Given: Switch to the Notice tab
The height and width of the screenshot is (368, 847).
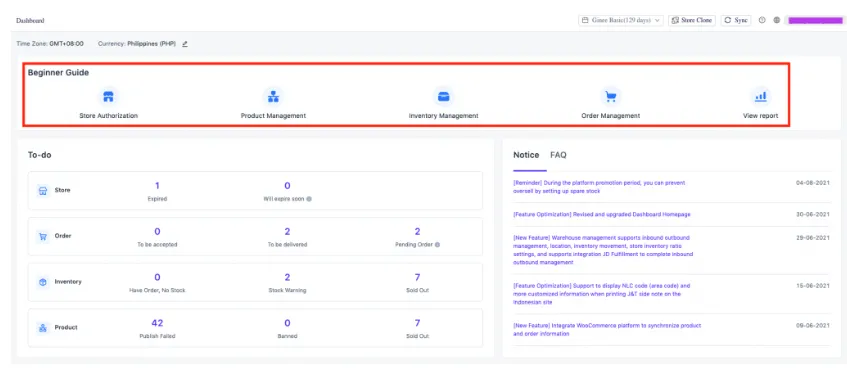Looking at the screenshot, I should pyautogui.click(x=526, y=155).
